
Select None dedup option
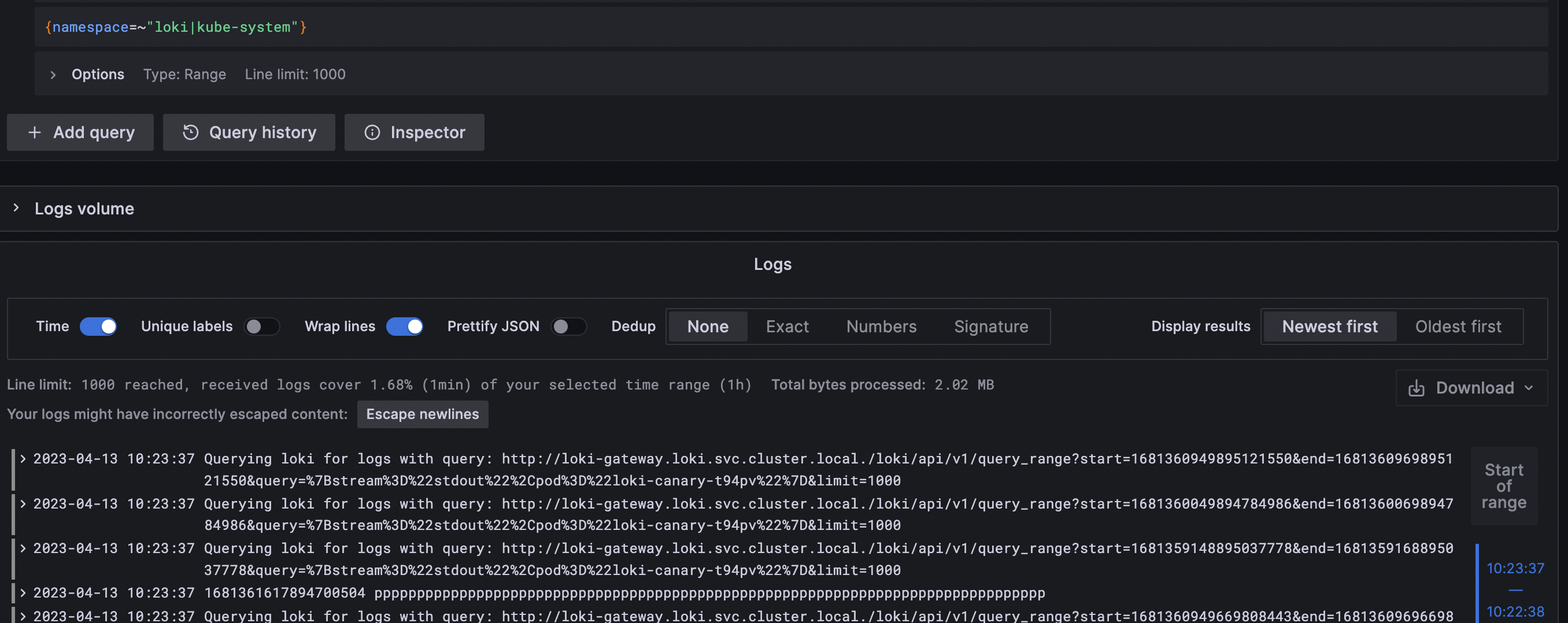click(x=707, y=327)
